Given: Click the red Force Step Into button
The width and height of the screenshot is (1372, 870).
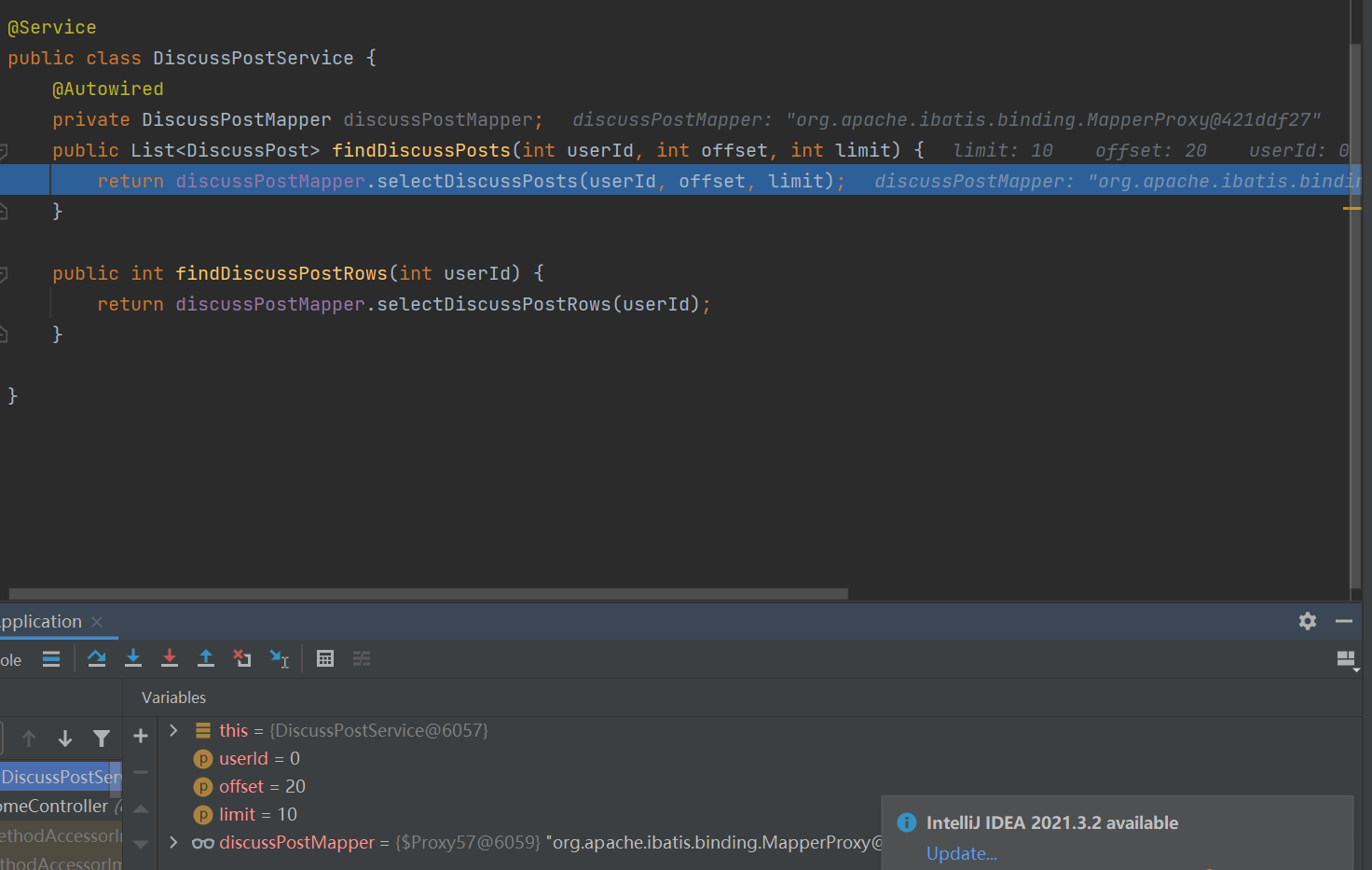Looking at the screenshot, I should 170,659.
